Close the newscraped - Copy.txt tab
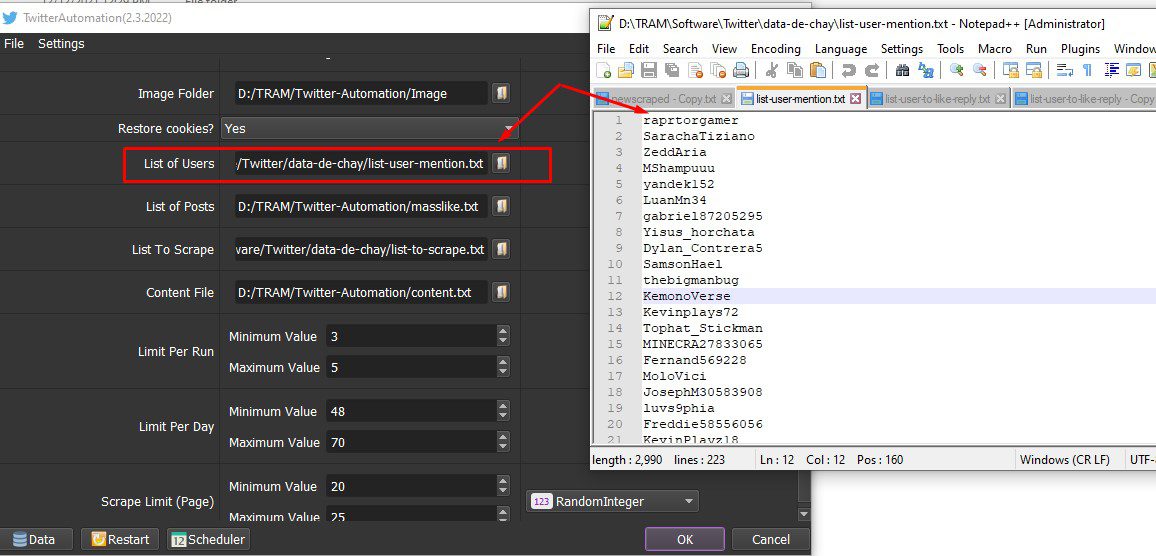The height and width of the screenshot is (556, 1156). pyautogui.click(x=726, y=98)
